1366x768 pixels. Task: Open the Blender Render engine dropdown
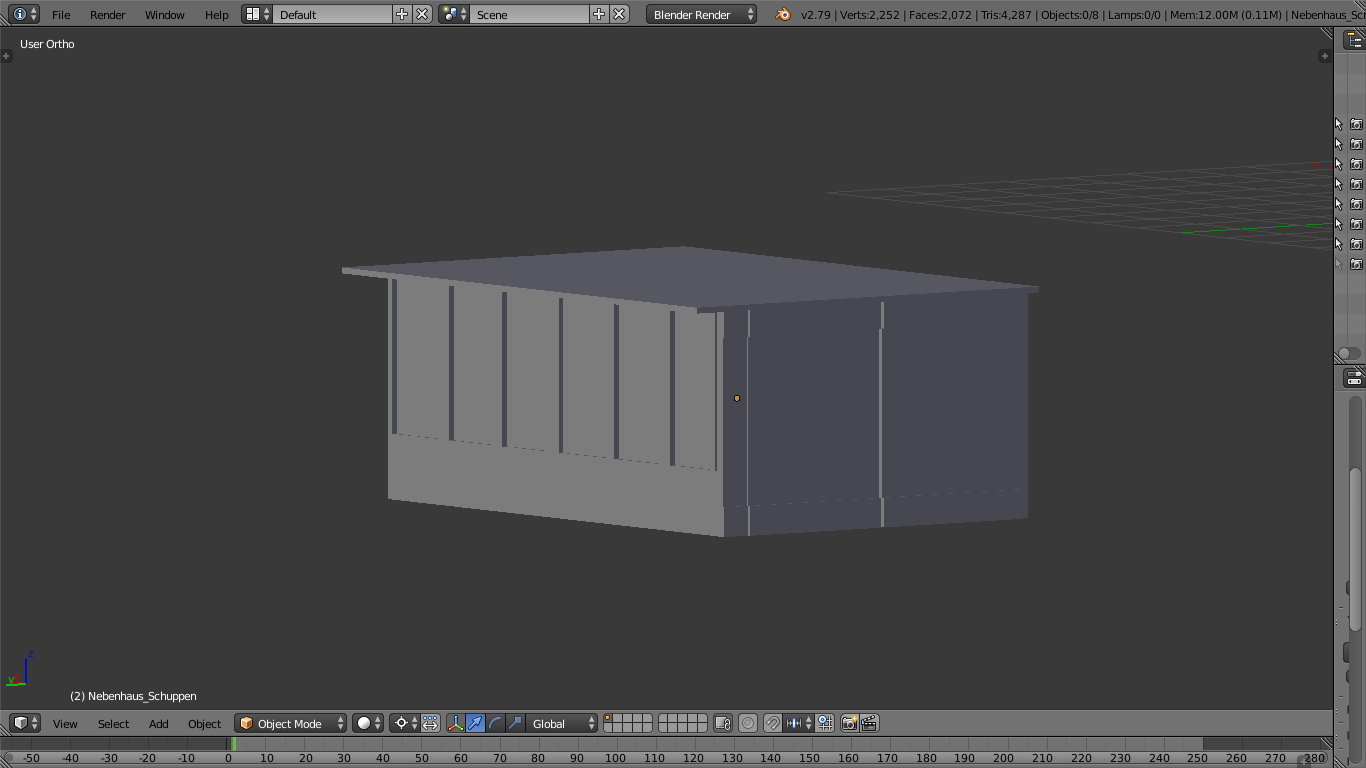pos(702,14)
